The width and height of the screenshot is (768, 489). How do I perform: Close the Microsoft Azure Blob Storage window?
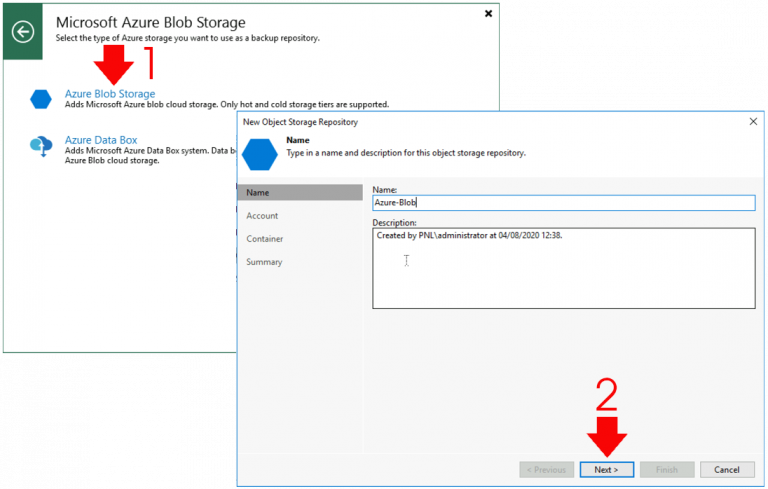click(x=488, y=14)
